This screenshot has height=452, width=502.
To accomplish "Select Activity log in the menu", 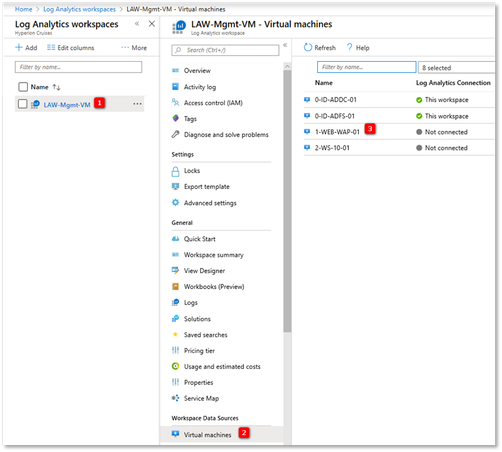I will [200, 87].
